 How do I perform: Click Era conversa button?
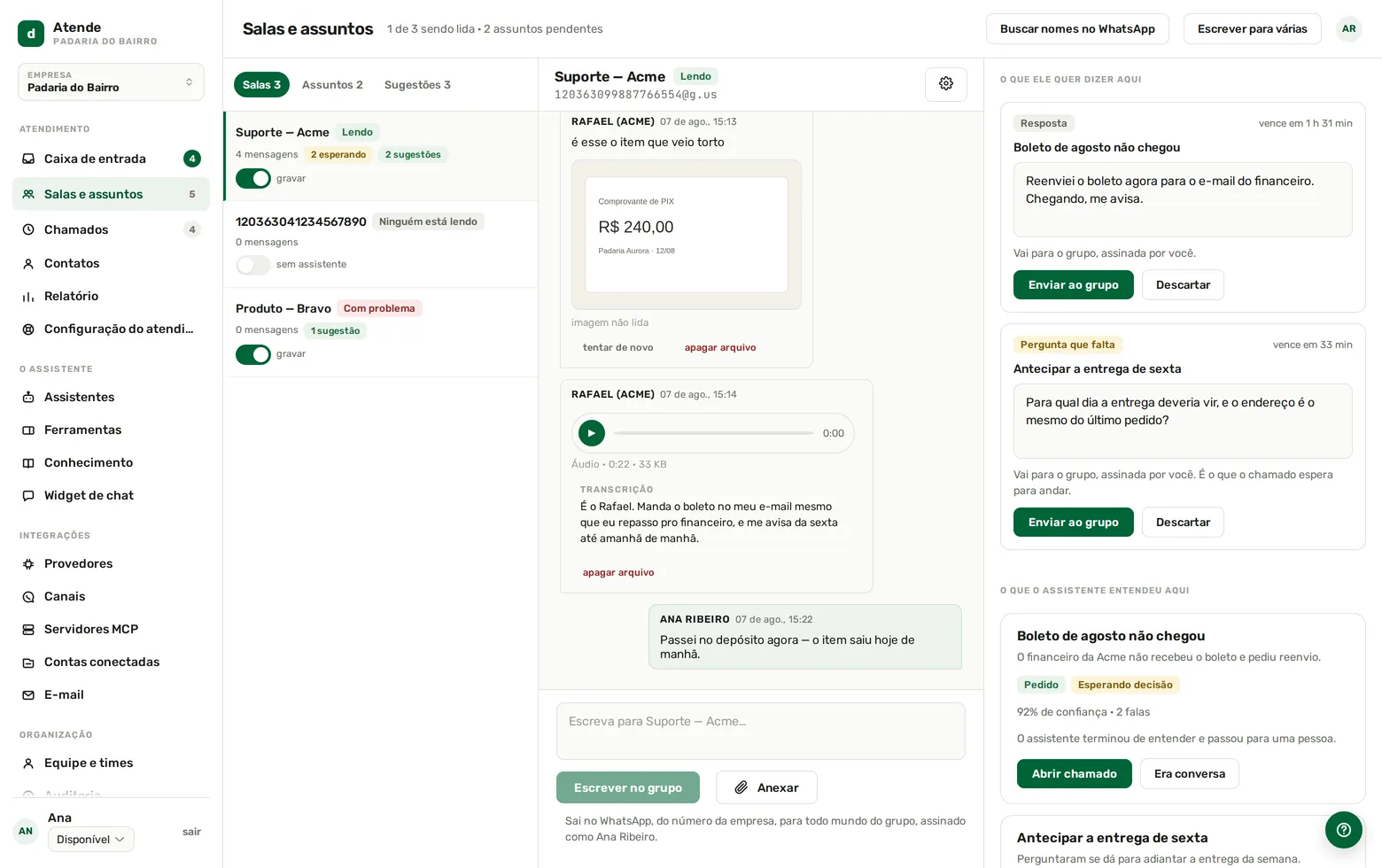click(x=1189, y=773)
